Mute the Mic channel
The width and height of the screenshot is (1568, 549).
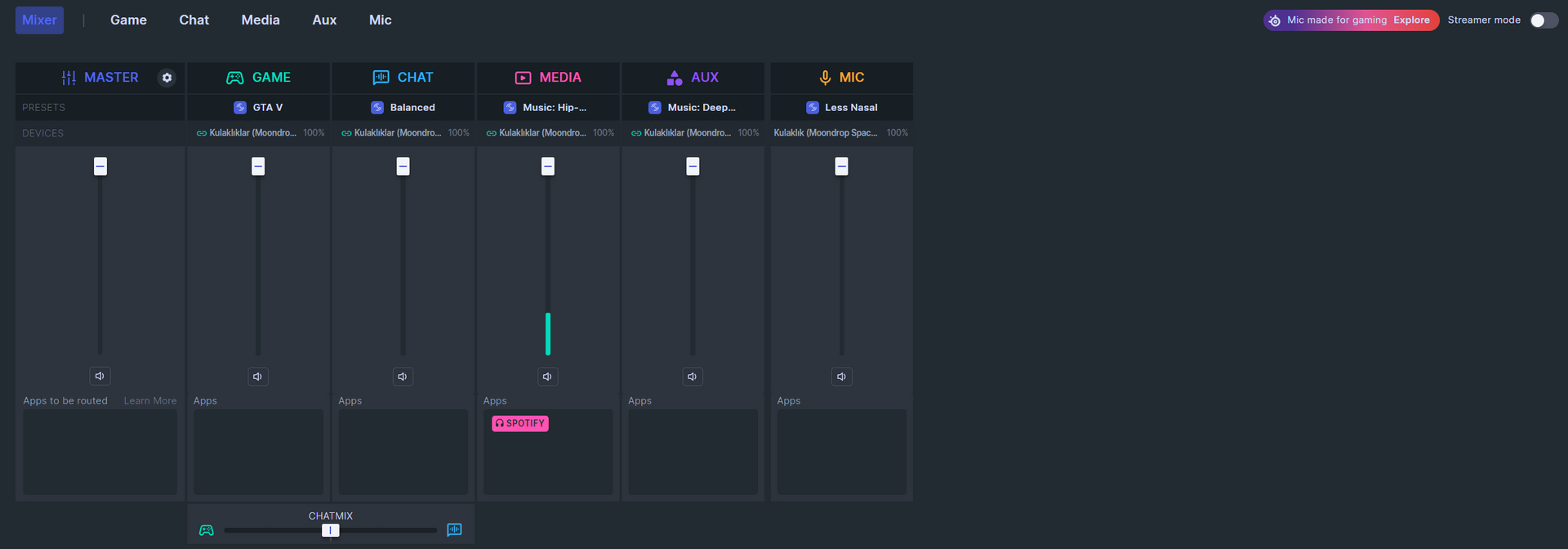coord(841,377)
